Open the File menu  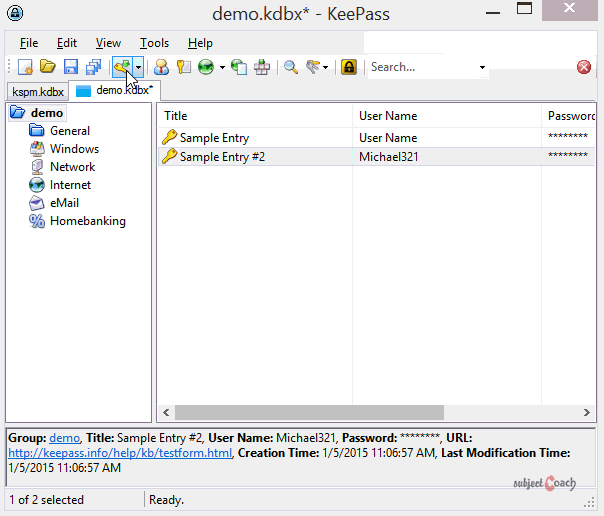29,43
